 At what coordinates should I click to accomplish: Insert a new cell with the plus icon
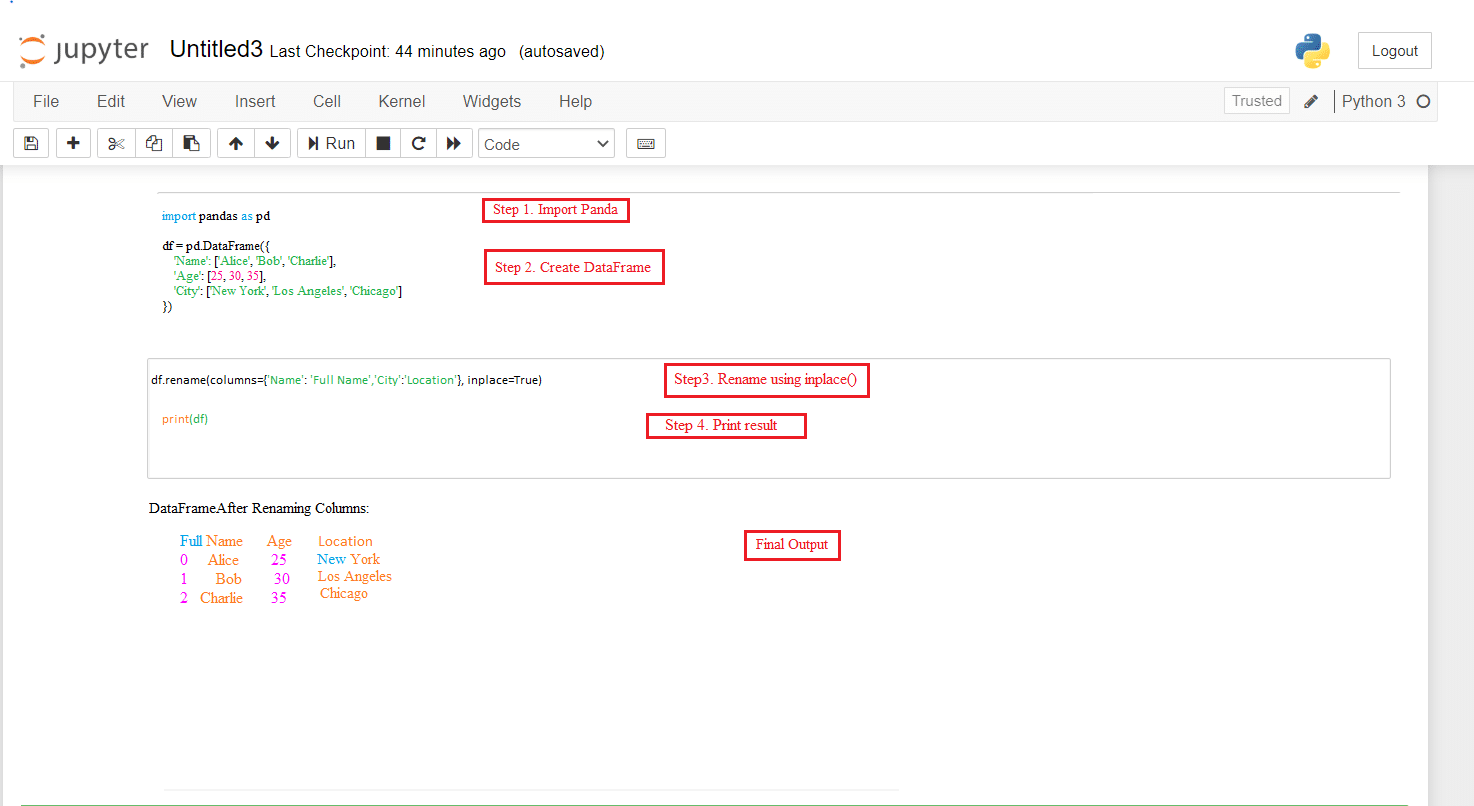pos(72,143)
